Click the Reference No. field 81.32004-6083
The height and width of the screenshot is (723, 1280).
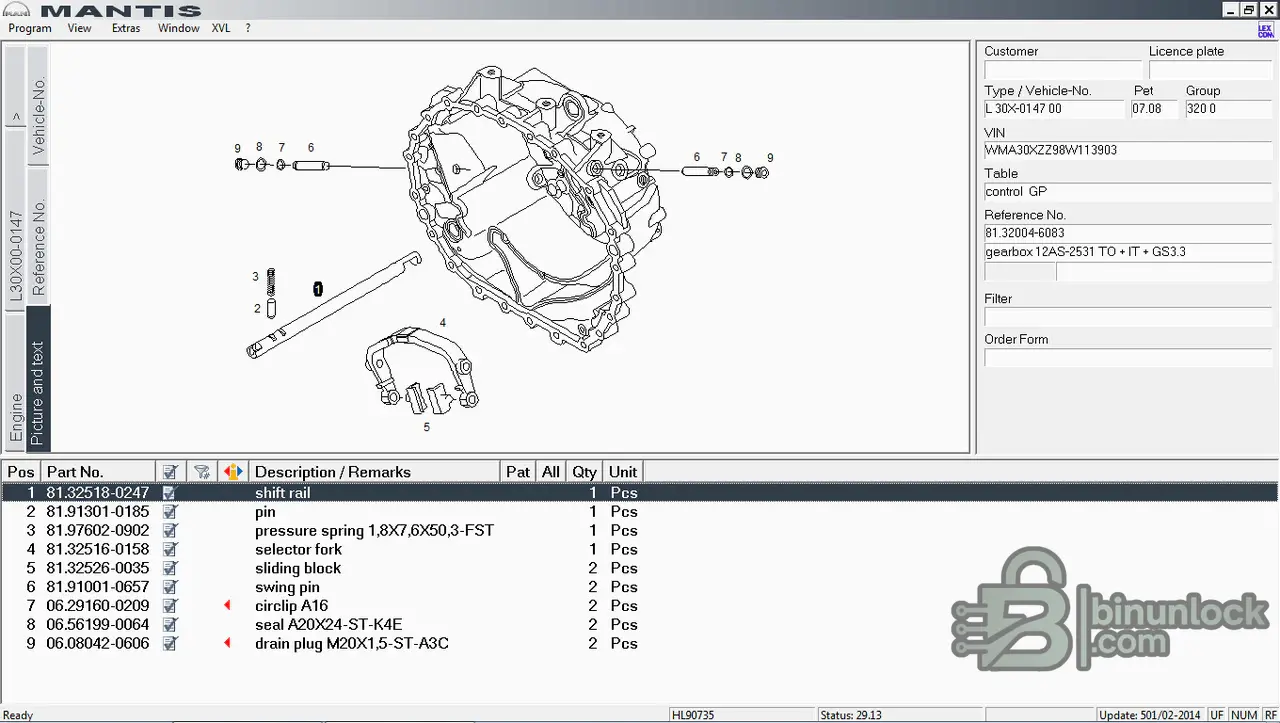tap(1128, 233)
